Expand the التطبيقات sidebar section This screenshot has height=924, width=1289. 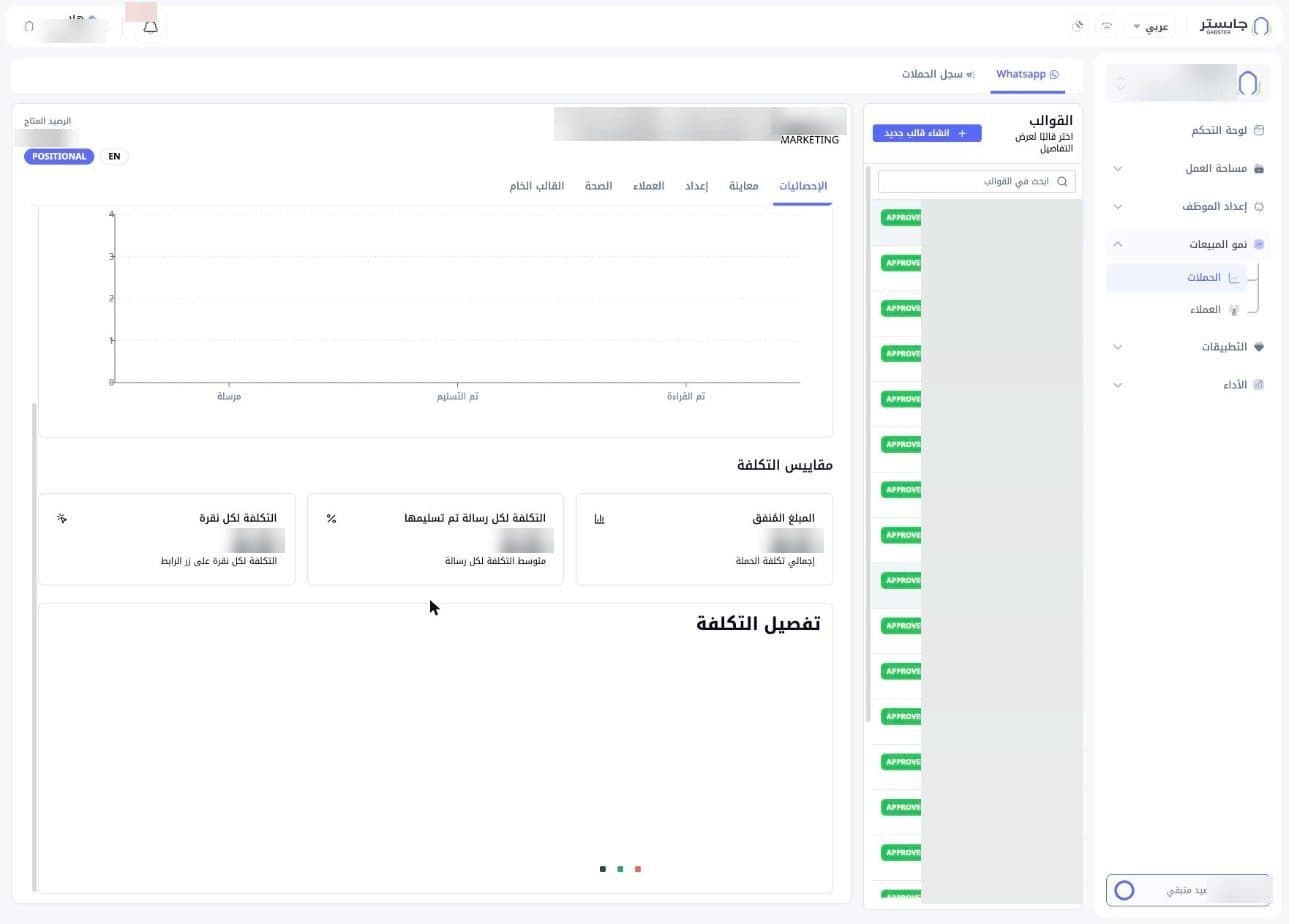(1118, 347)
